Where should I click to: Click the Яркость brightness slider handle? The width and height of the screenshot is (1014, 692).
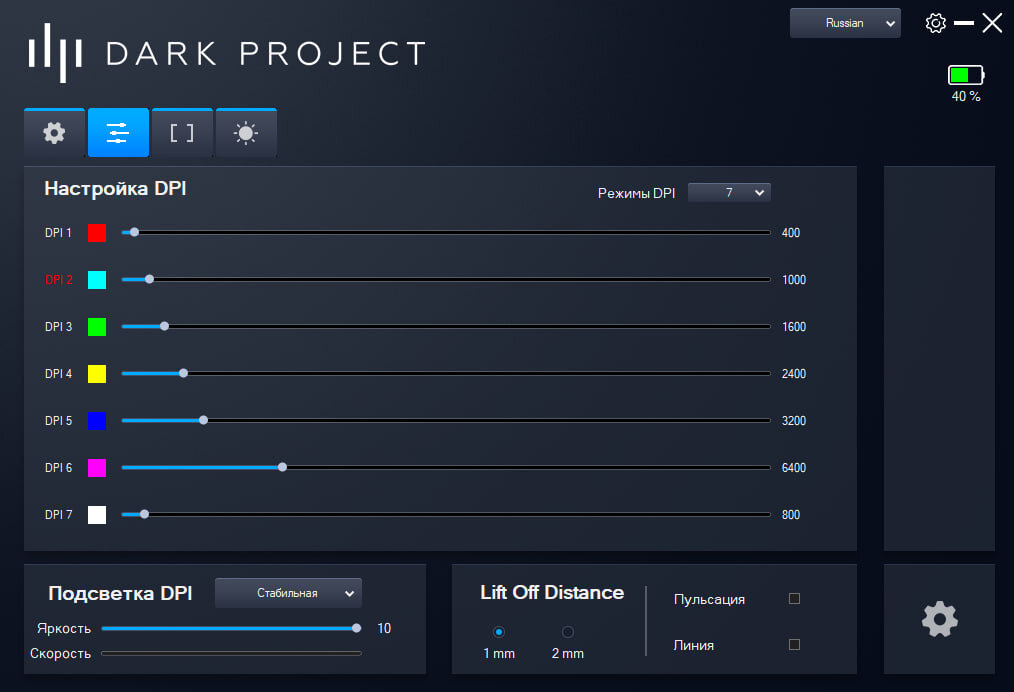point(356,628)
